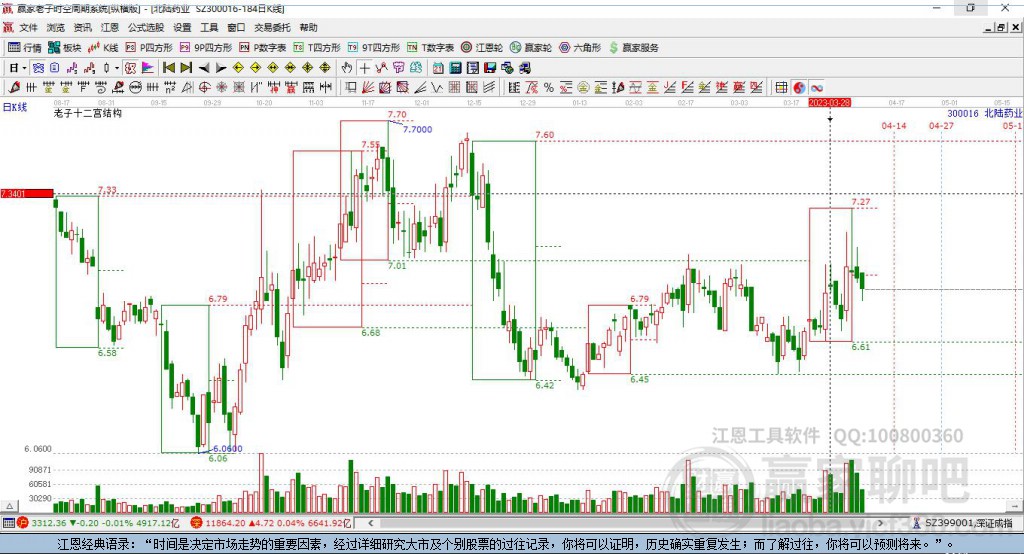Select the red 2023-03-28 date marker
1024x554 pixels.
point(829,102)
